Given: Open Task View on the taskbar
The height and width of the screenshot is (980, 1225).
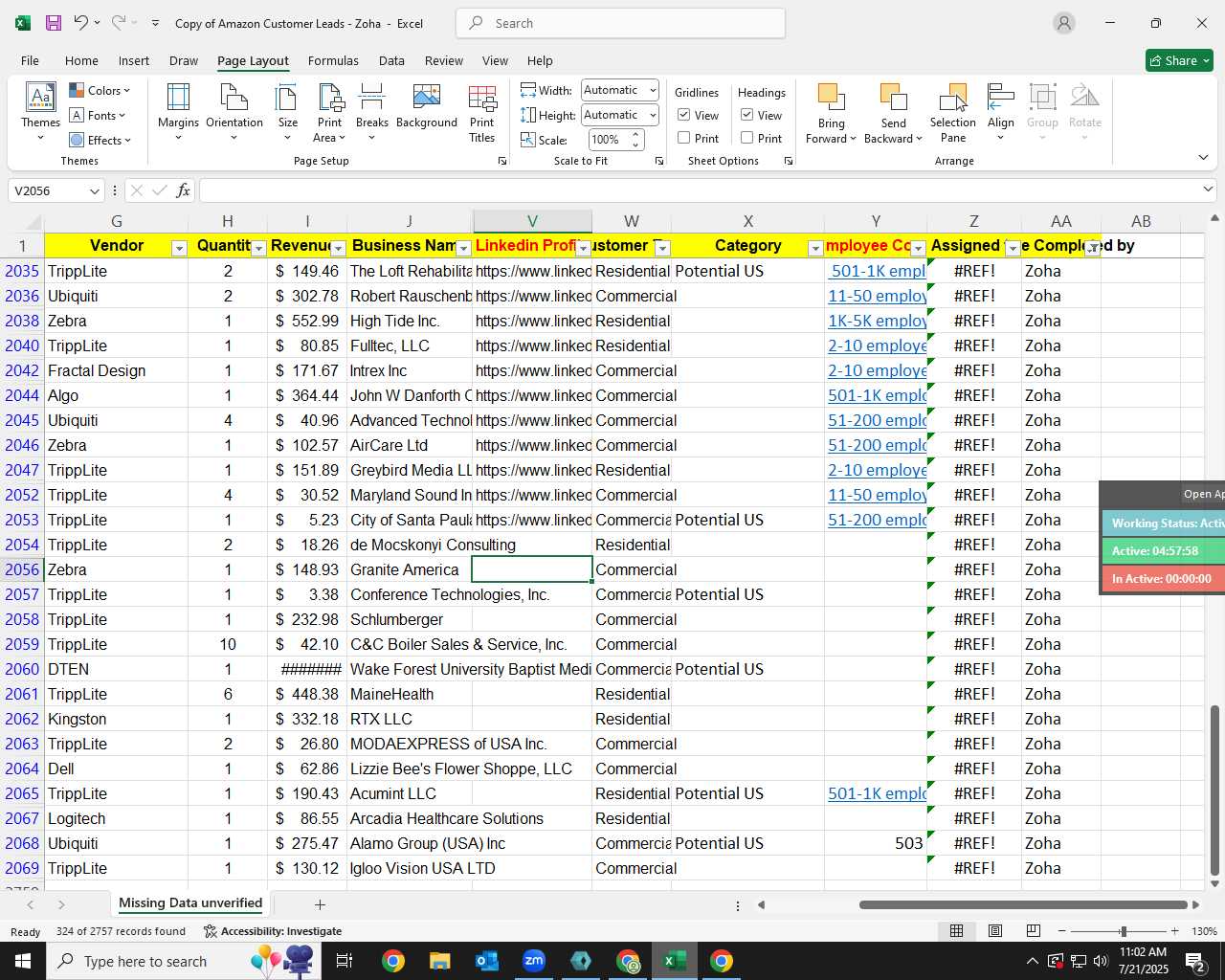Looking at the screenshot, I should (345, 961).
